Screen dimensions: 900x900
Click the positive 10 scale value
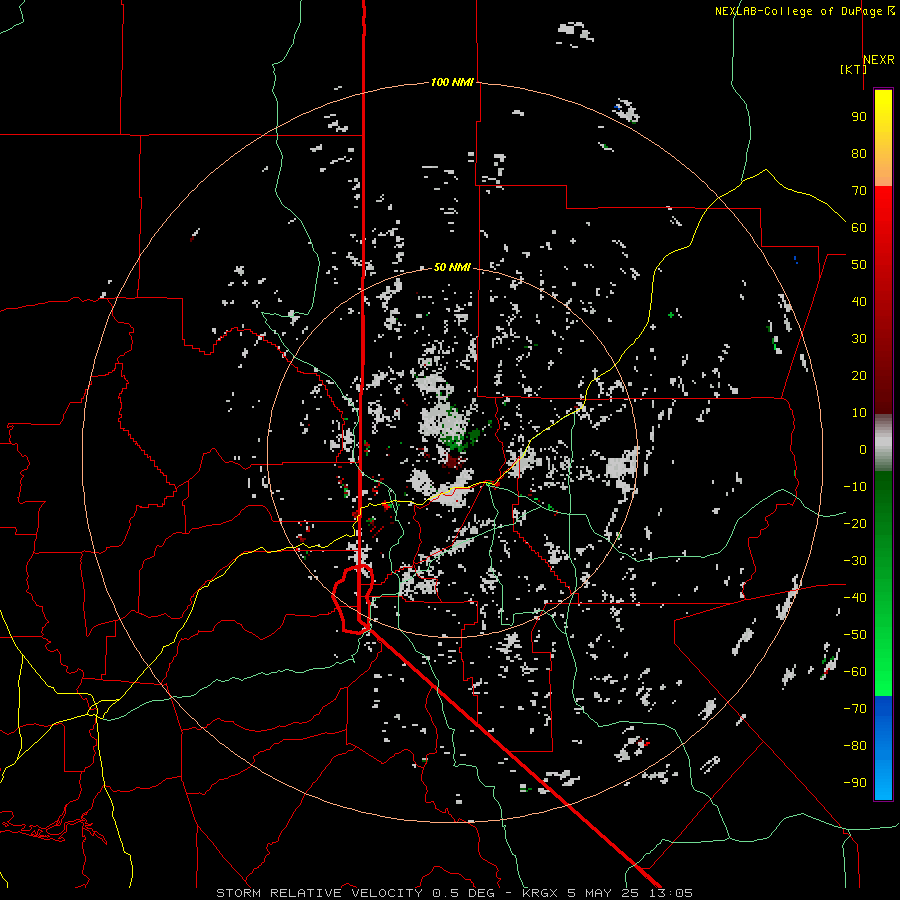(x=859, y=413)
